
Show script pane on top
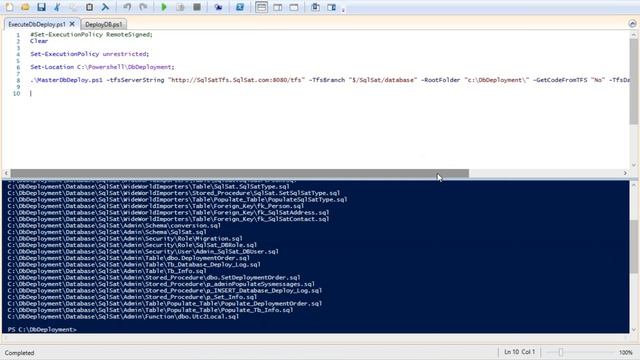[x=262, y=7]
